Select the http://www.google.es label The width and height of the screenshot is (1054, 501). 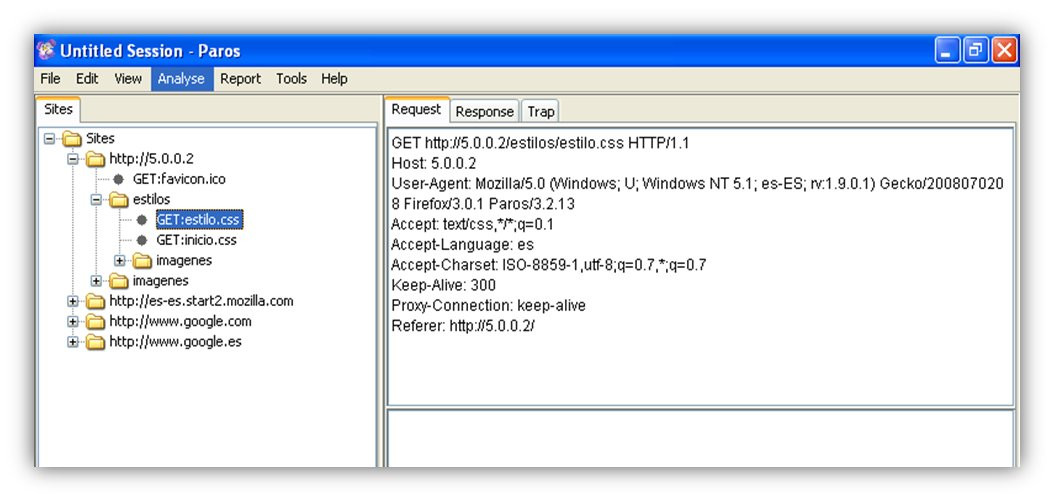175,342
